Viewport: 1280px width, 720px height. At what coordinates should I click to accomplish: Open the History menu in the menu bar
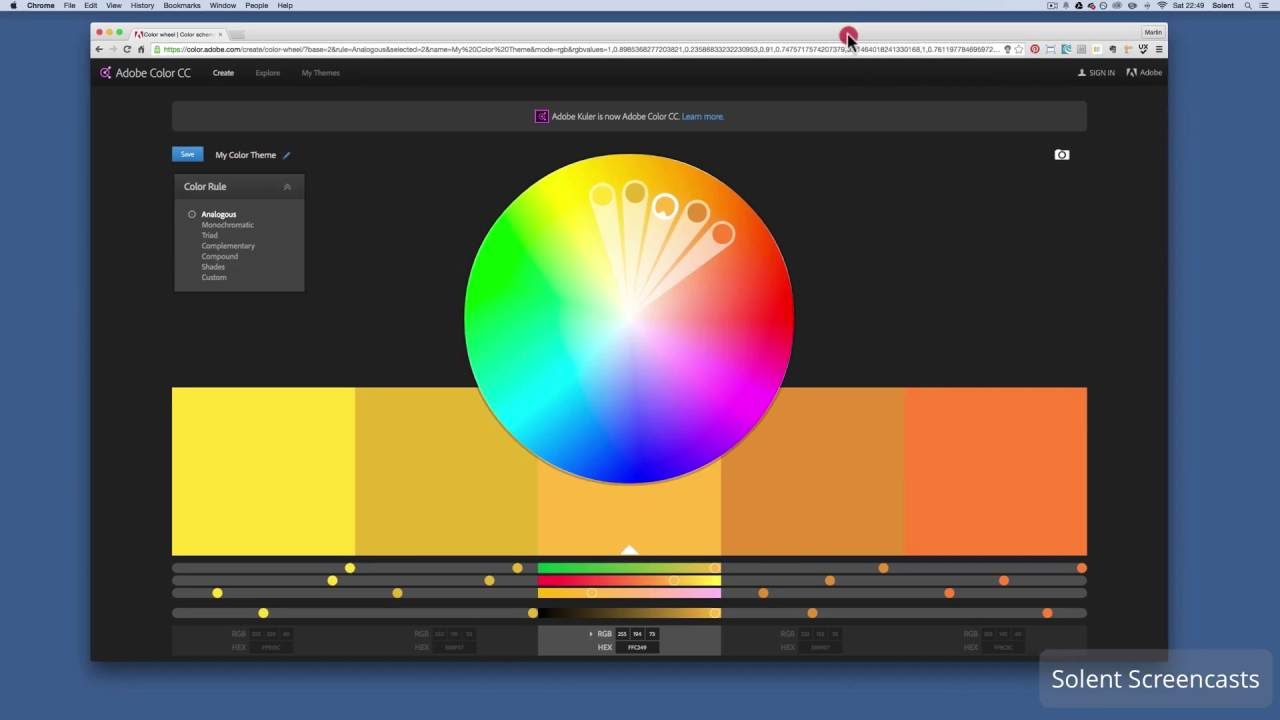point(142,6)
